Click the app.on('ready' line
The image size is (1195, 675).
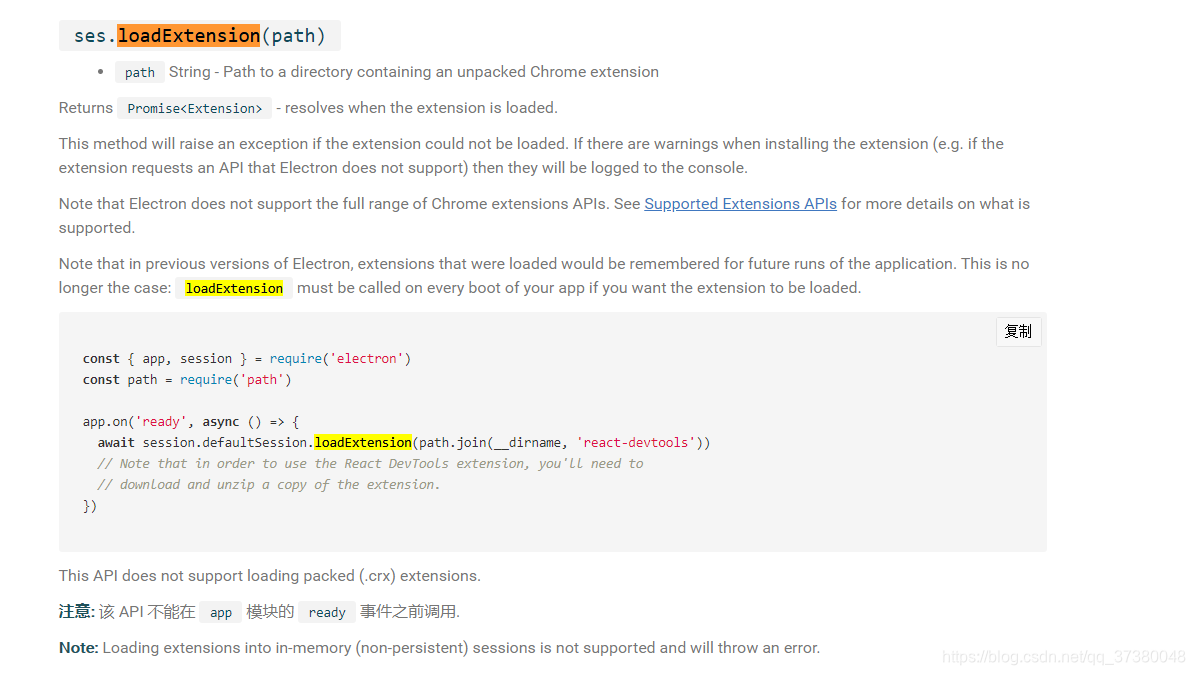coord(191,421)
